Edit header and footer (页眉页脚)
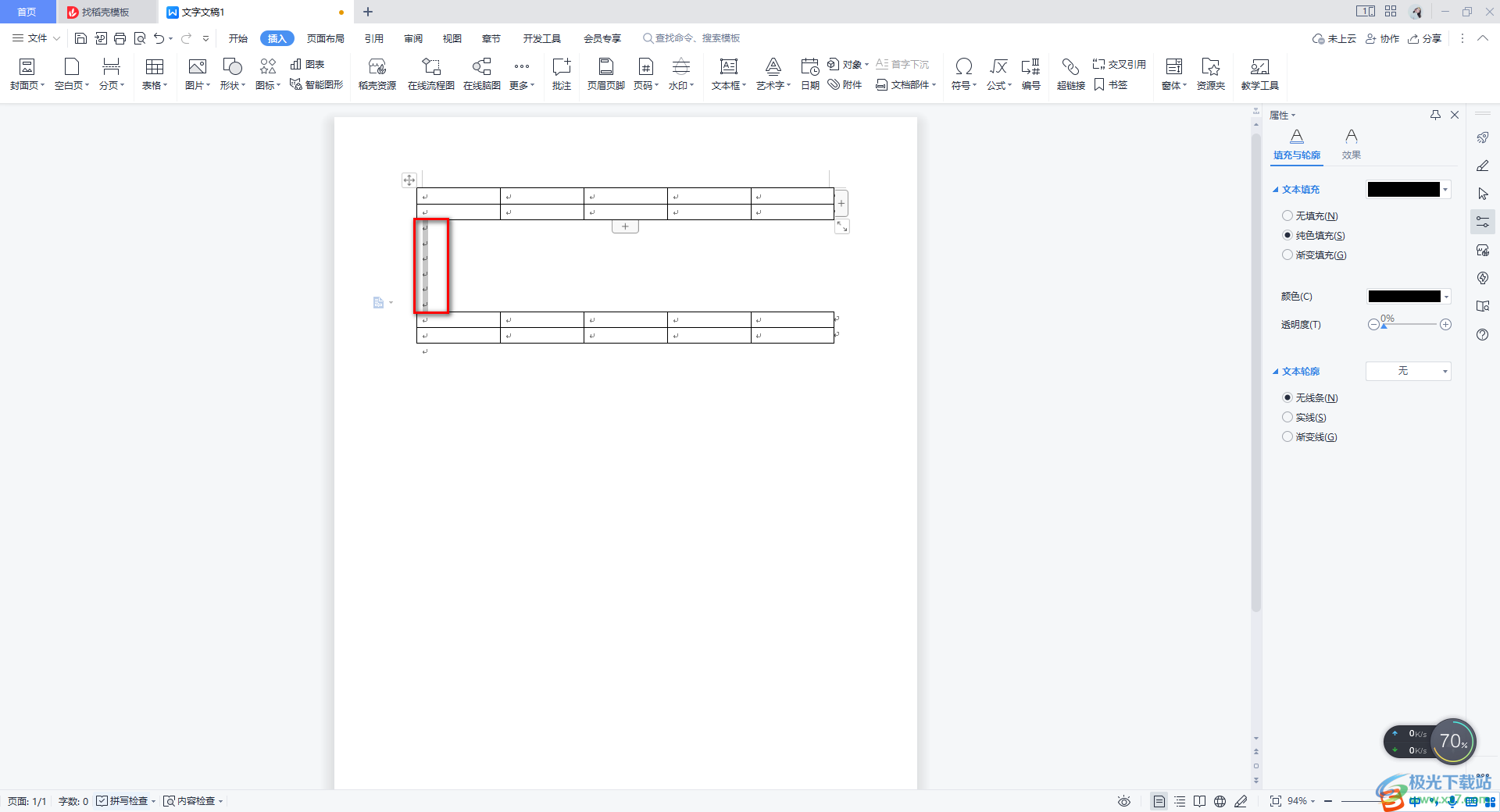The height and width of the screenshot is (812, 1500). [606, 75]
